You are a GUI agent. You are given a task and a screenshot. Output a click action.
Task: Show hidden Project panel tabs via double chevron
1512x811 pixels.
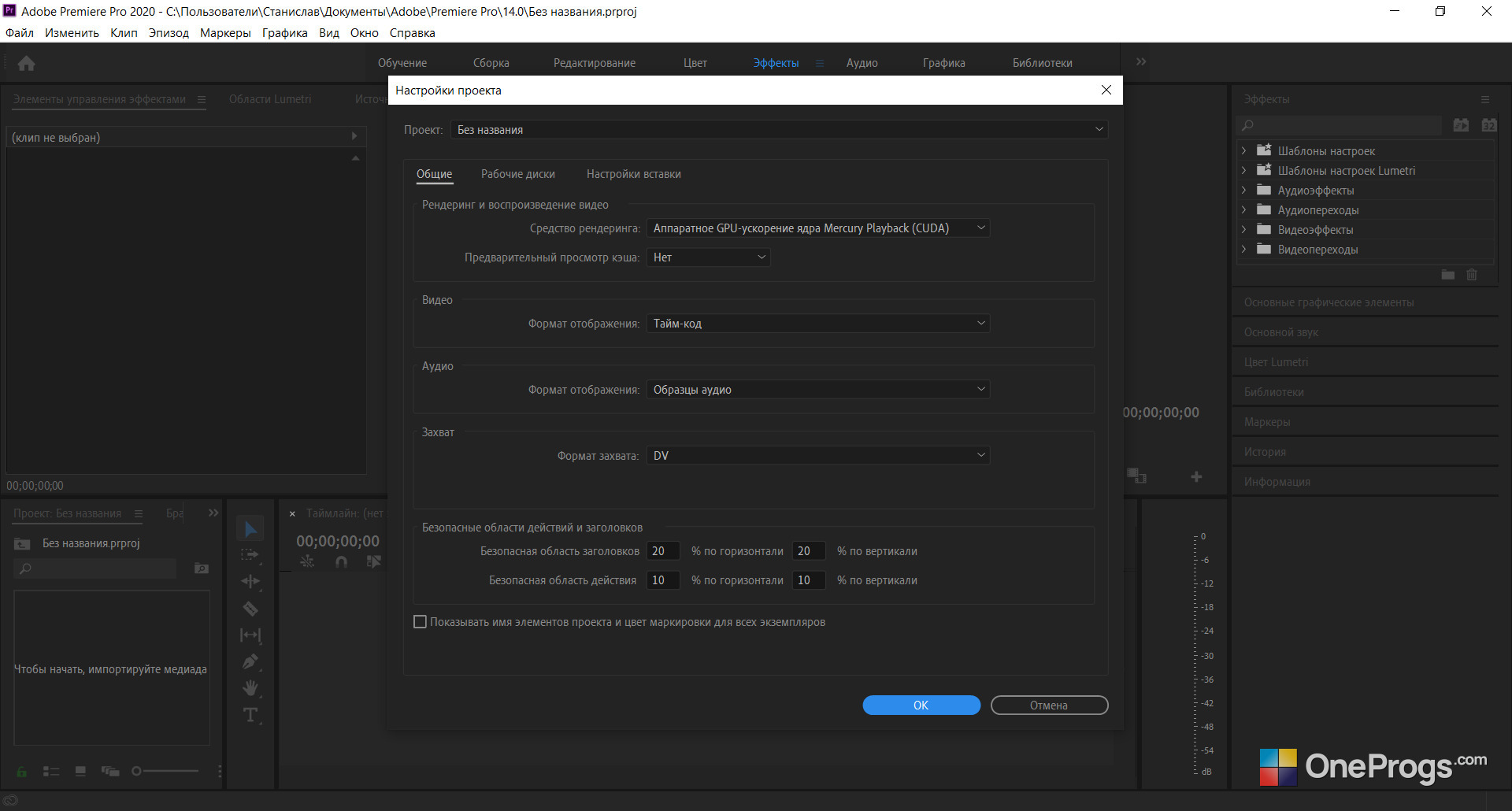pyautogui.click(x=213, y=513)
